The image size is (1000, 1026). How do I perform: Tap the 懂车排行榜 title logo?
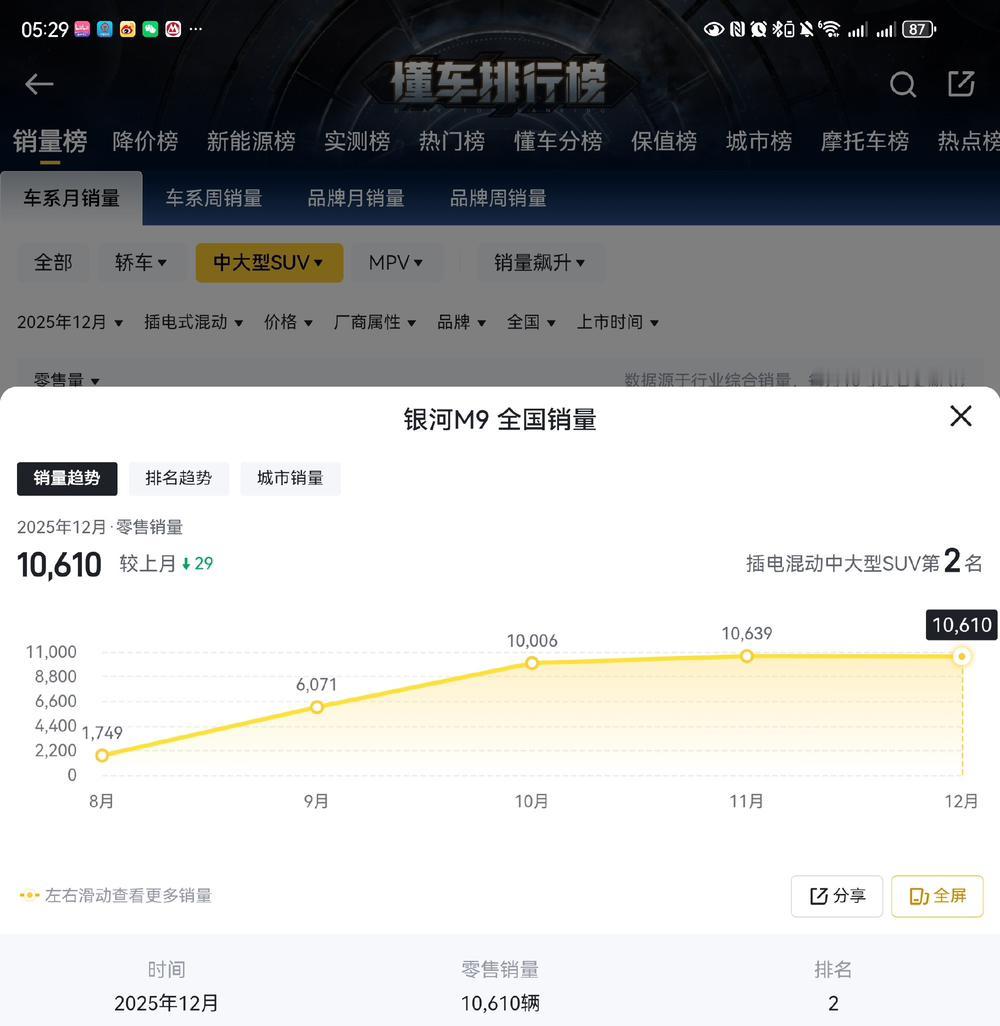[499, 82]
